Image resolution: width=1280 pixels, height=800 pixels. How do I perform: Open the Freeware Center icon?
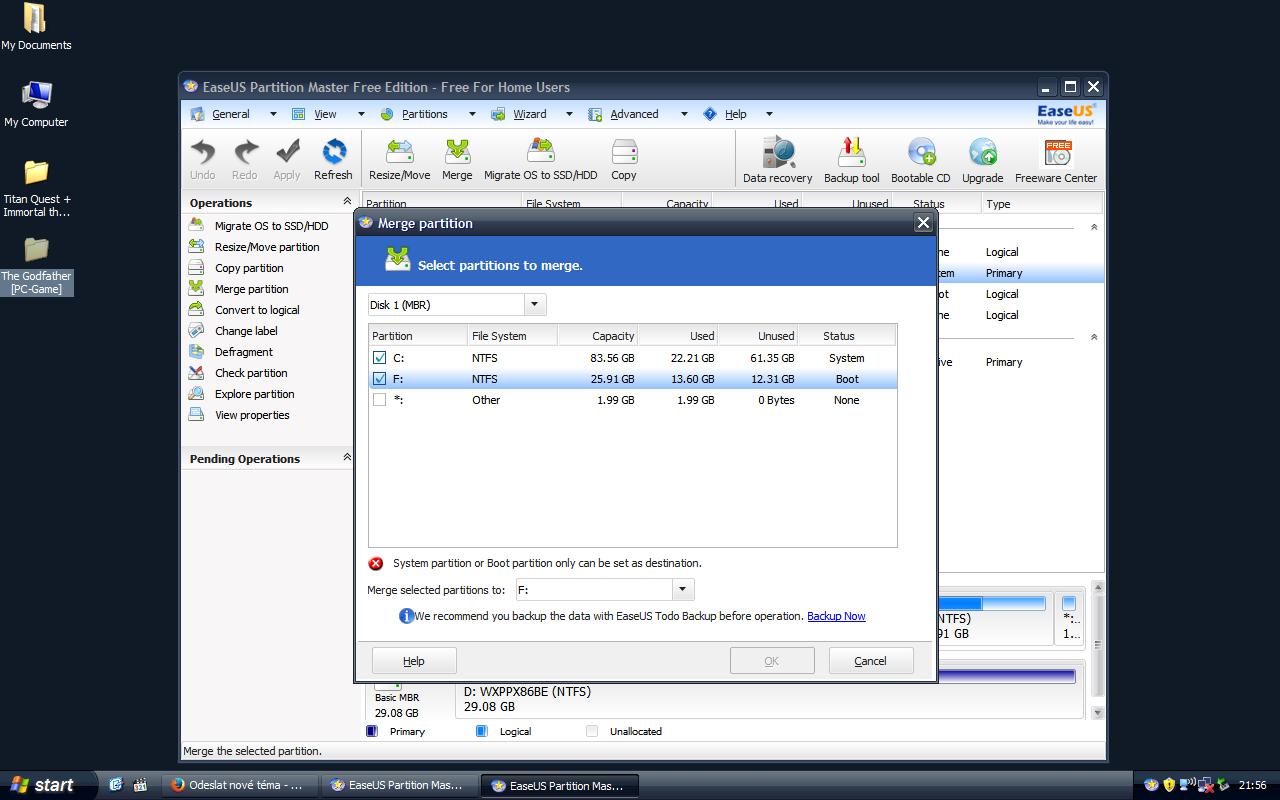coord(1056,160)
